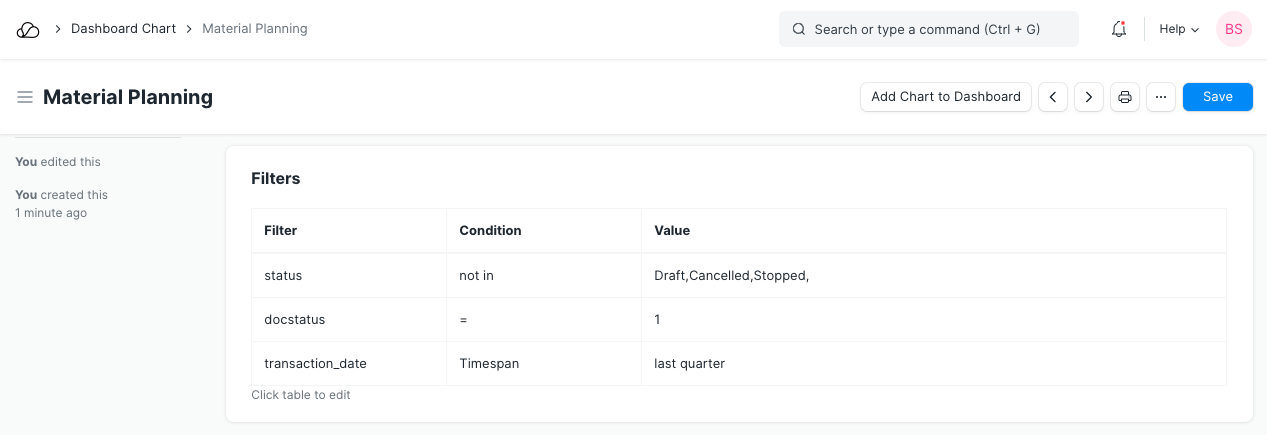The height and width of the screenshot is (435, 1267).
Task: Click the 'not in' condition cell
Action: coord(476,275)
